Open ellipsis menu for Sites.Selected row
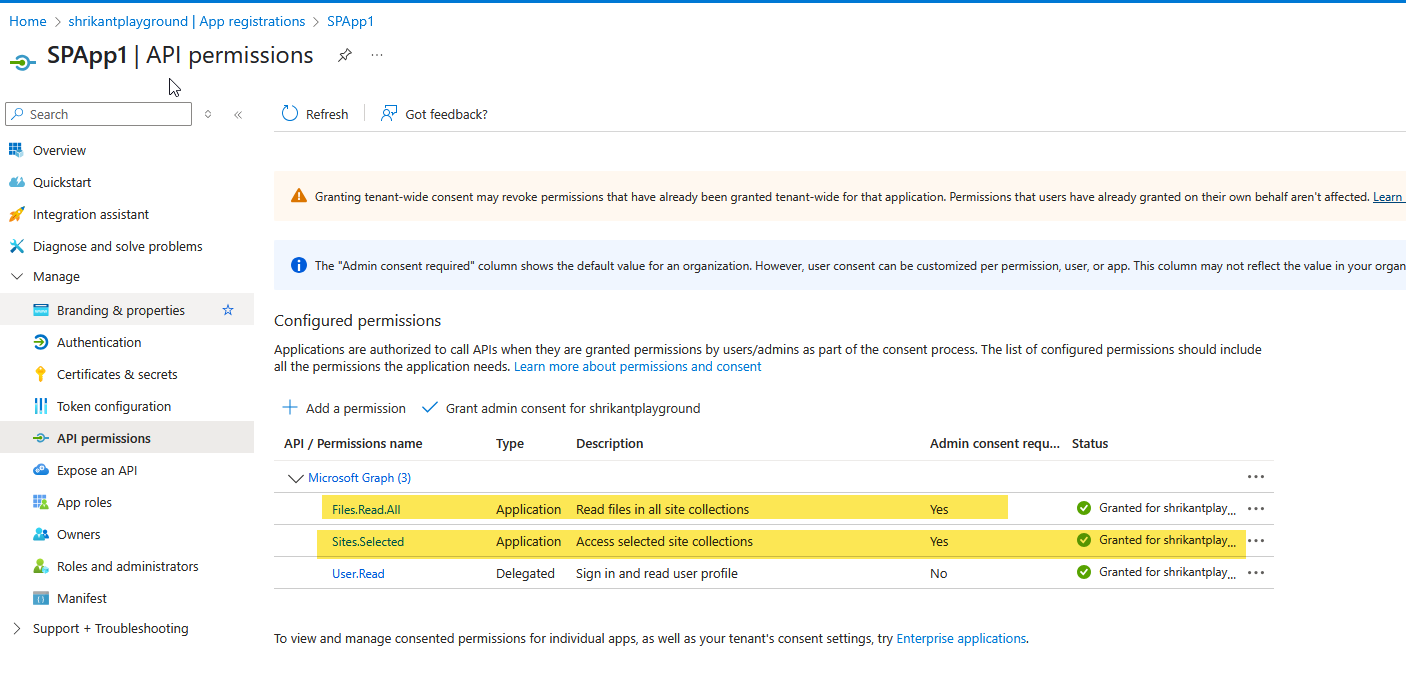 click(x=1256, y=541)
